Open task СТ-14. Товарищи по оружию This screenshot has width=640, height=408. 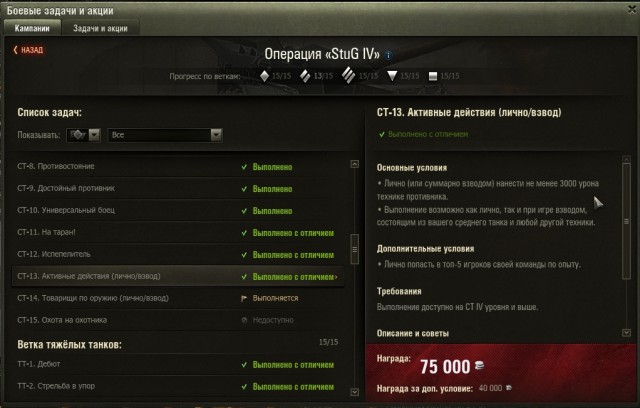(178, 298)
